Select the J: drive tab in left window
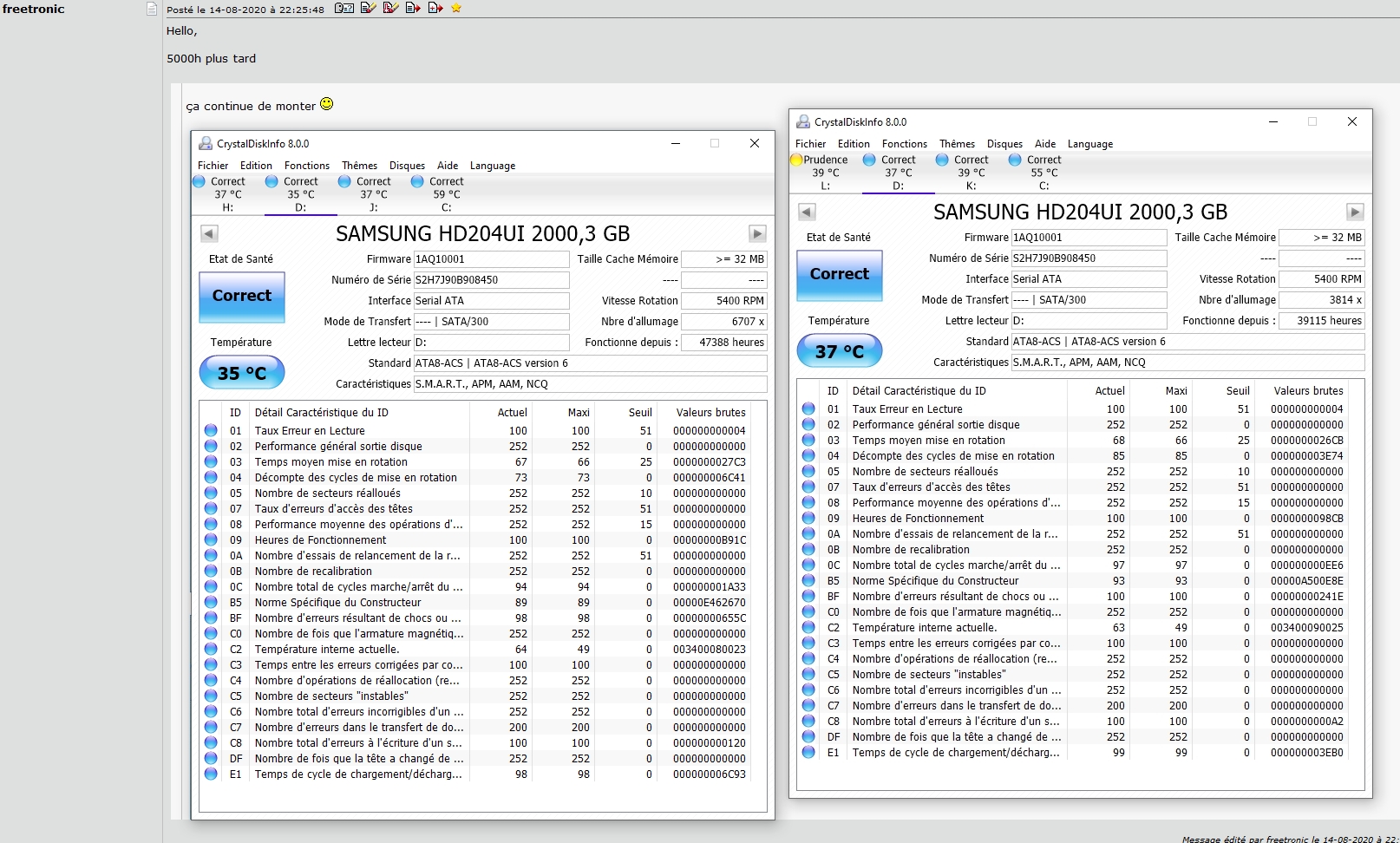 click(373, 194)
